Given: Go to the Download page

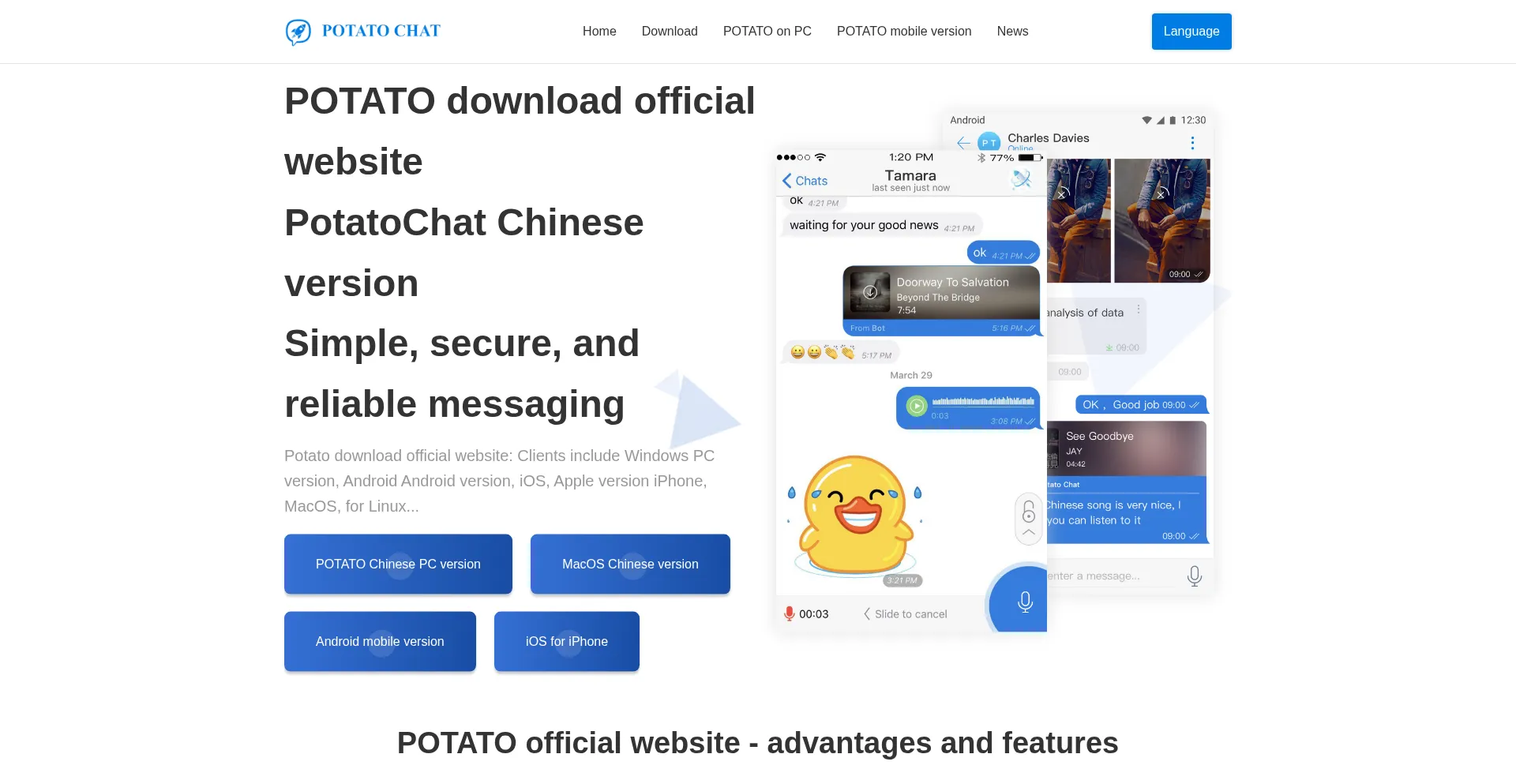Looking at the screenshot, I should coord(670,32).
